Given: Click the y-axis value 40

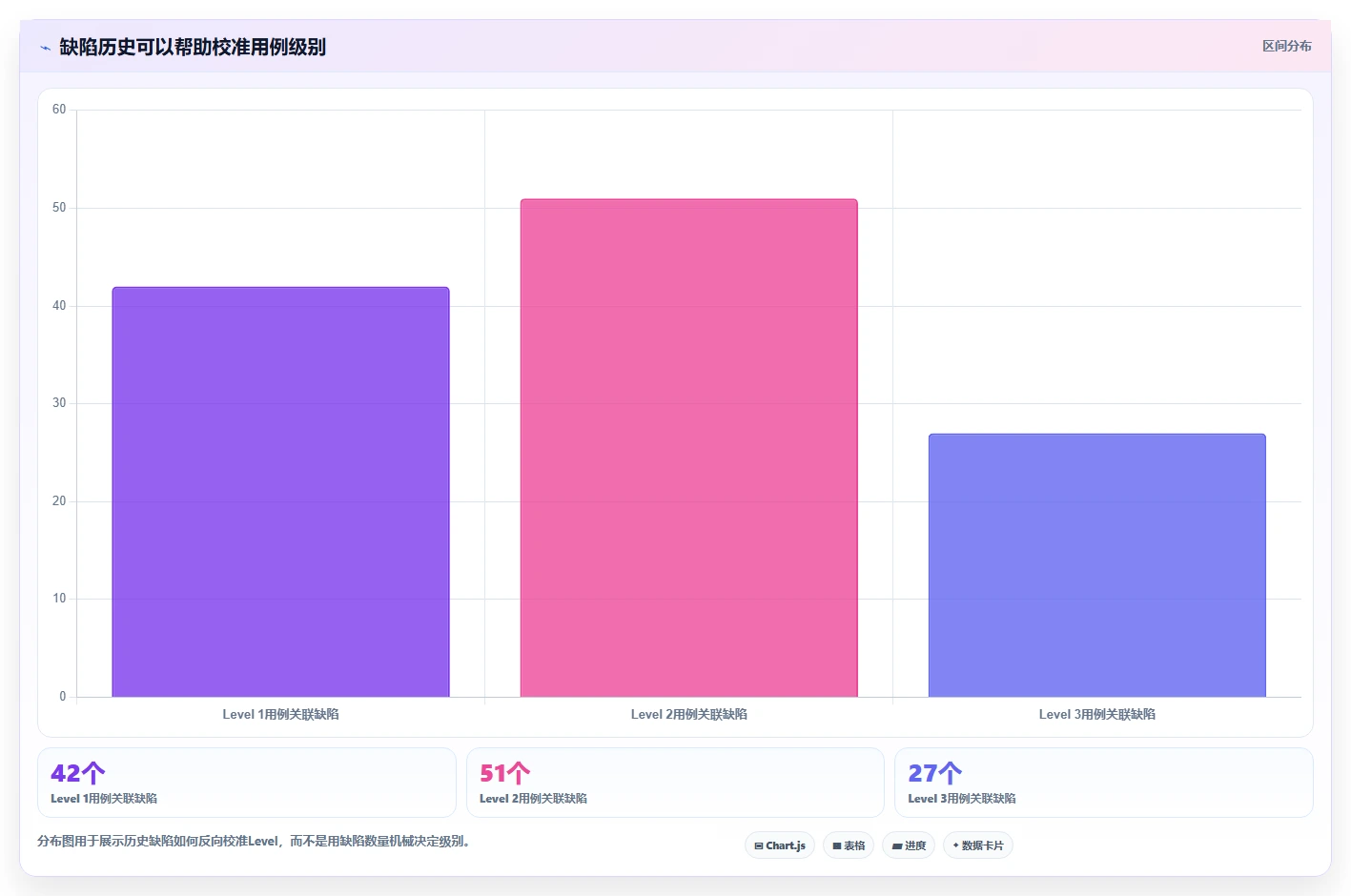Looking at the screenshot, I should [x=59, y=306].
